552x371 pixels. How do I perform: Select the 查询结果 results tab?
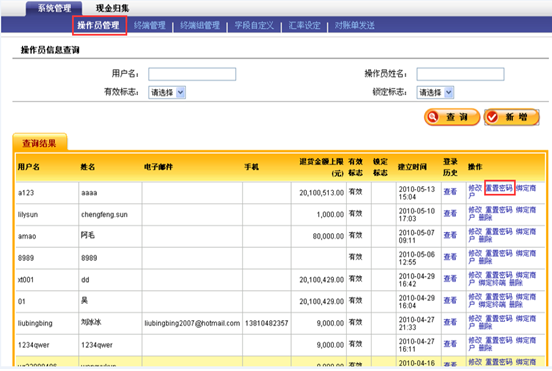click(x=39, y=143)
